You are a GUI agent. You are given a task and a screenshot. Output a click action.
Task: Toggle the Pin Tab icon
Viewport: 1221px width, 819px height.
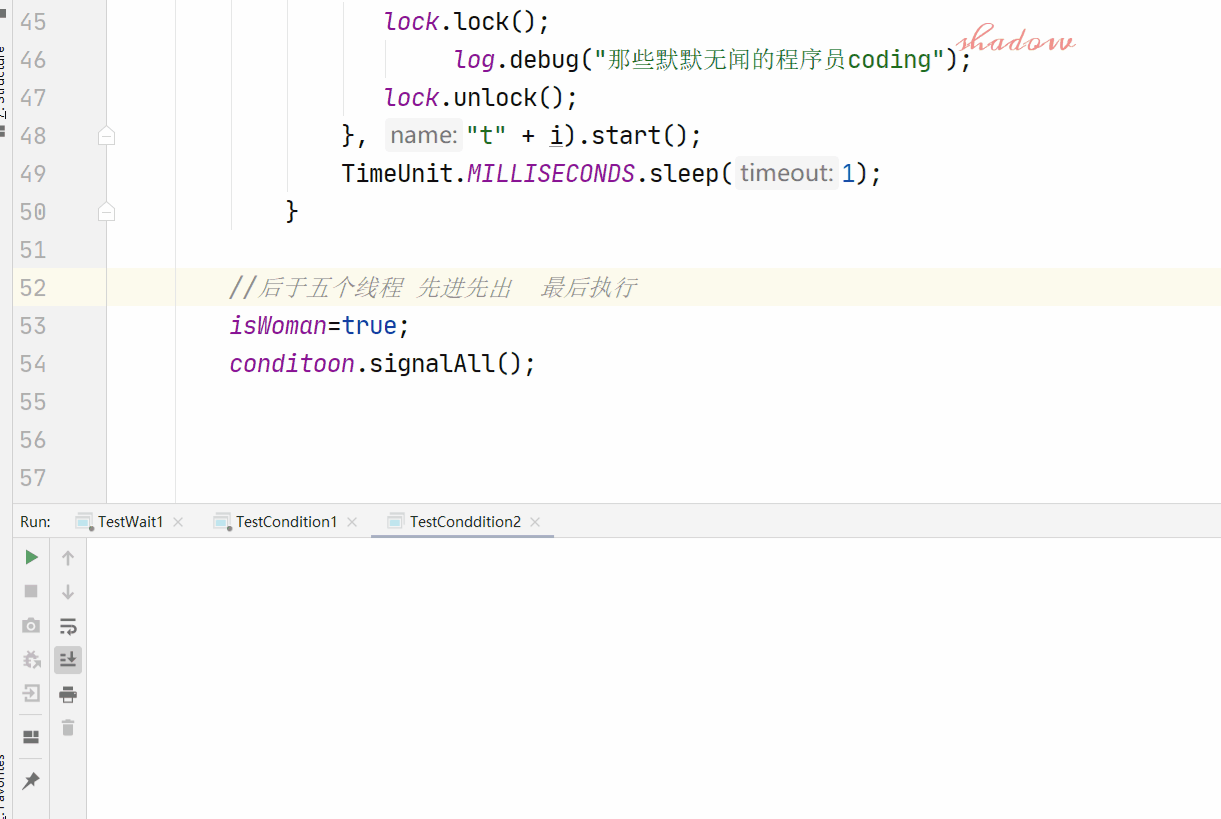point(31,780)
